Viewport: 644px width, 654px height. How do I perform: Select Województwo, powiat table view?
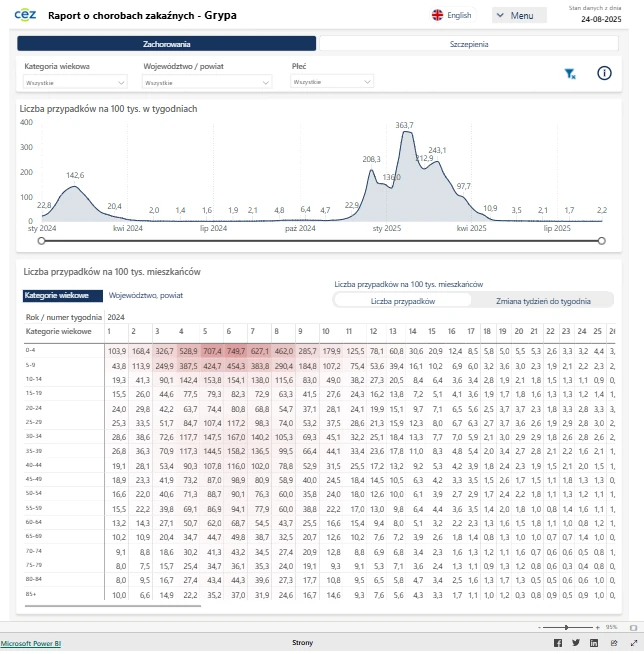[x=146, y=296]
